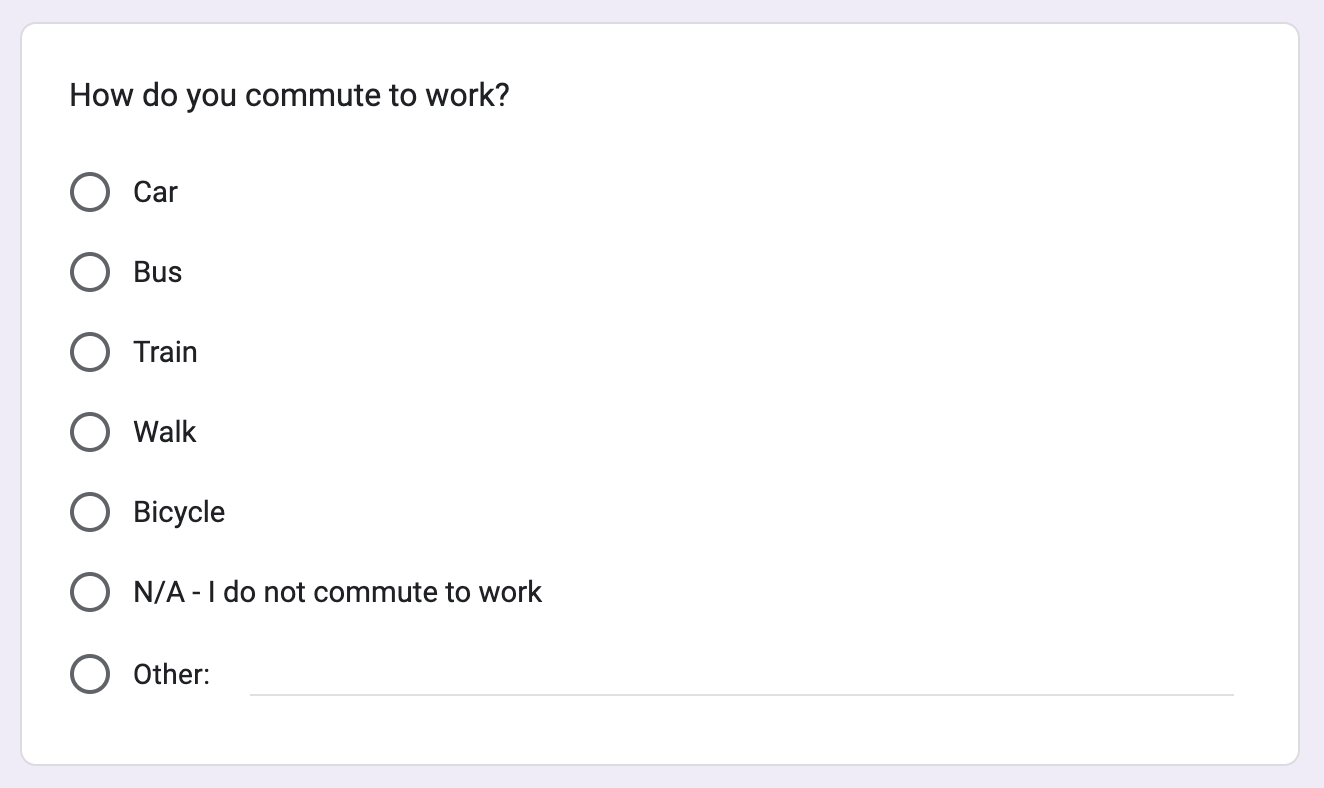The width and height of the screenshot is (1324, 788).
Task: Click the 'How do you commute to work?' heading
Action: coord(290,96)
